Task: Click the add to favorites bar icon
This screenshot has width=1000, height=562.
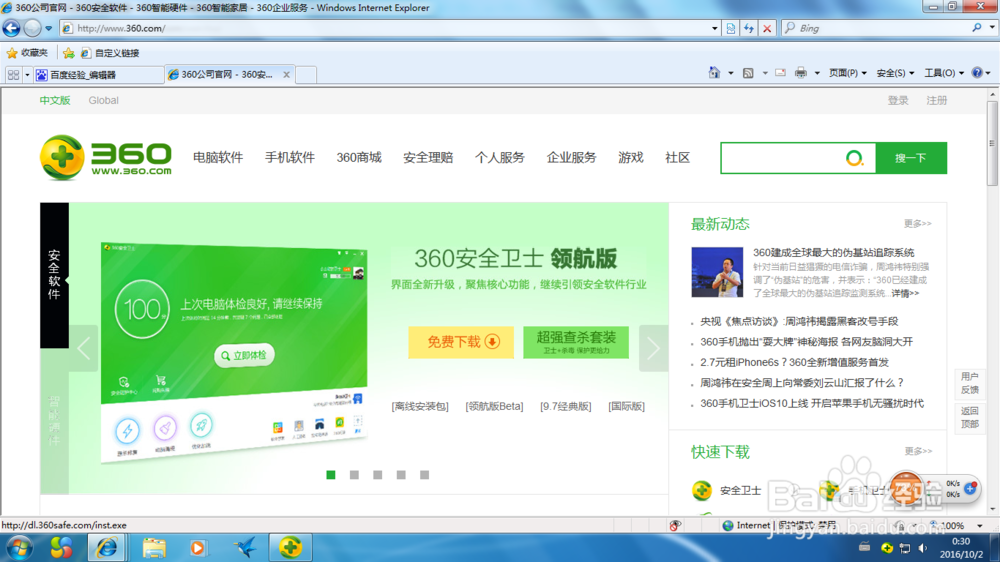Action: point(68,53)
